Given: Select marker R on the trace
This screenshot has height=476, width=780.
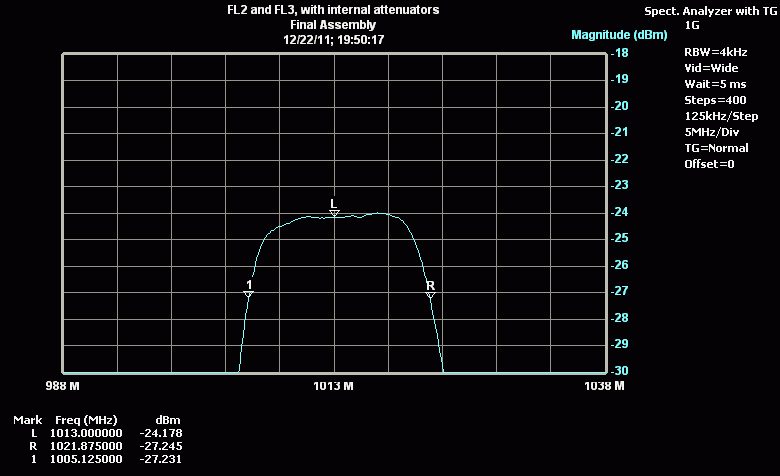Looking at the screenshot, I should point(431,289).
